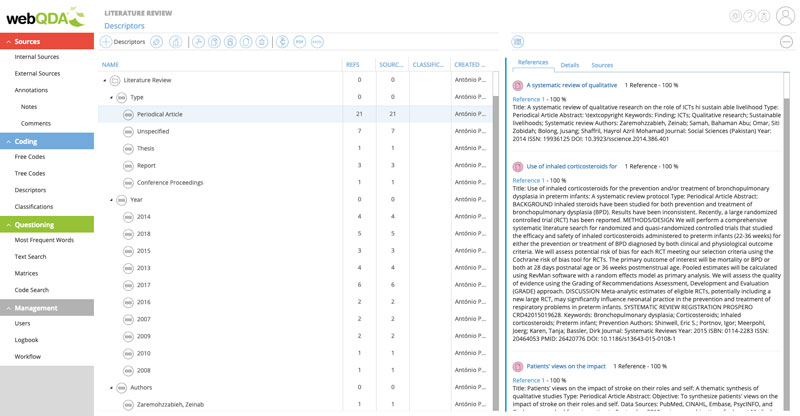This screenshot has width=800, height=416.
Task: Select the Periodical Article row
Action: click(x=295, y=114)
